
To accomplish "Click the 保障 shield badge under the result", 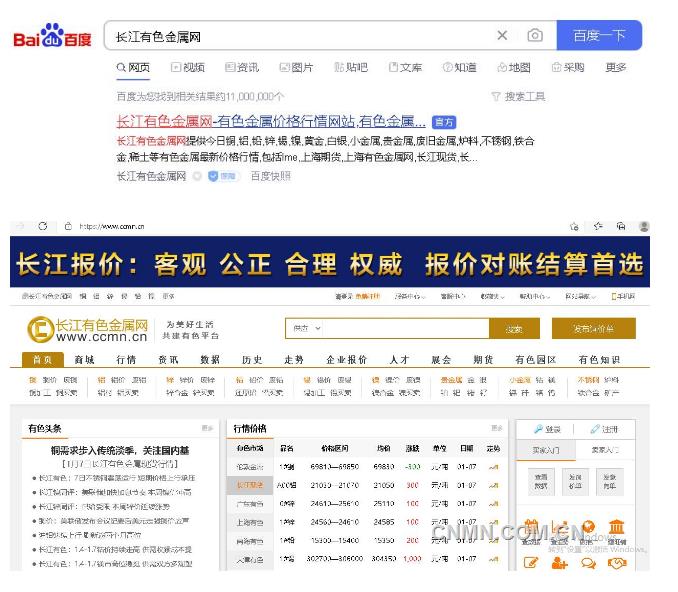I will click(x=223, y=176).
